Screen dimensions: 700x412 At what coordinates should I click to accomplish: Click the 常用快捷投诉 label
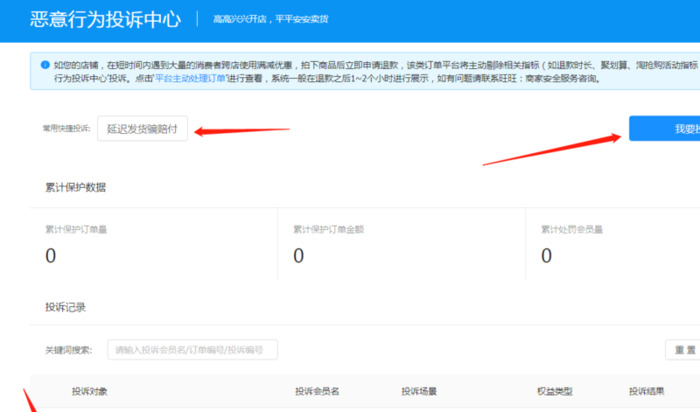(x=67, y=129)
